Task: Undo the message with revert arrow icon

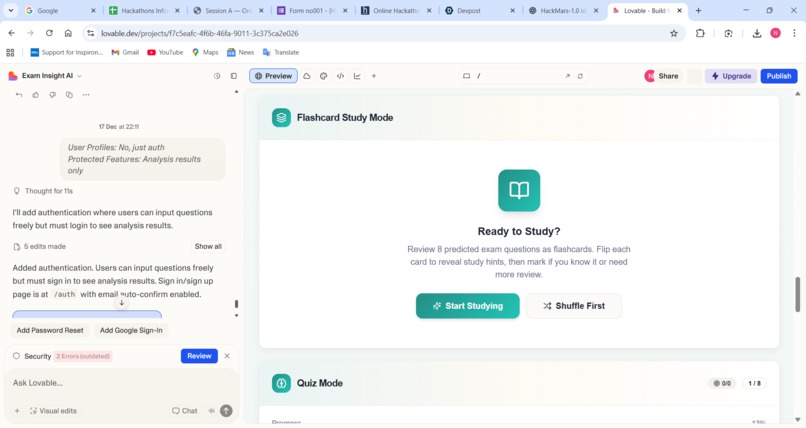Action: 19,95
